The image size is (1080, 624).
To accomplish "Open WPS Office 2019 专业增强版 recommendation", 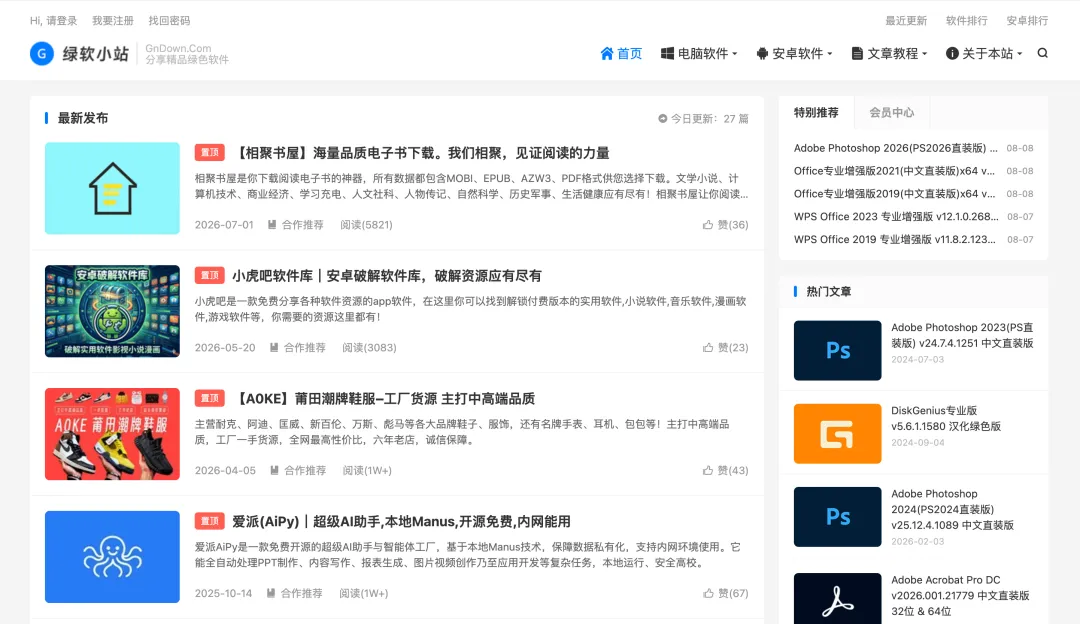I will 895,239.
